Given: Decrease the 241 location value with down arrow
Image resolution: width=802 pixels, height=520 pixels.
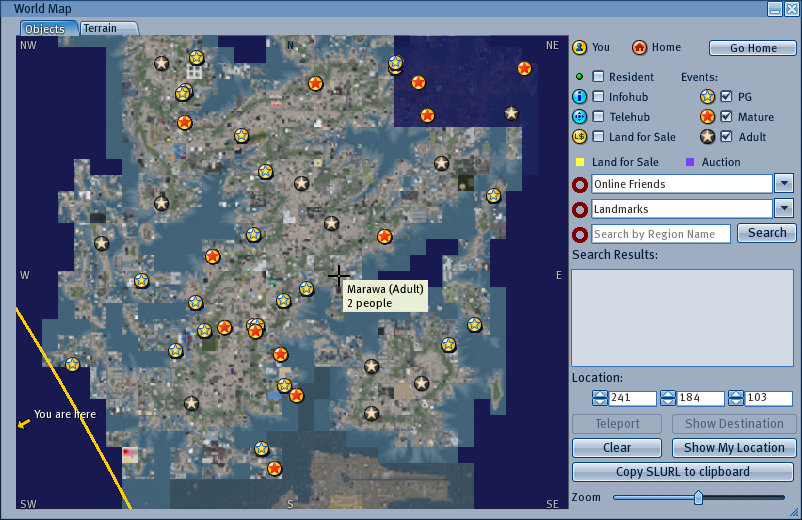Looking at the screenshot, I should click(x=599, y=401).
